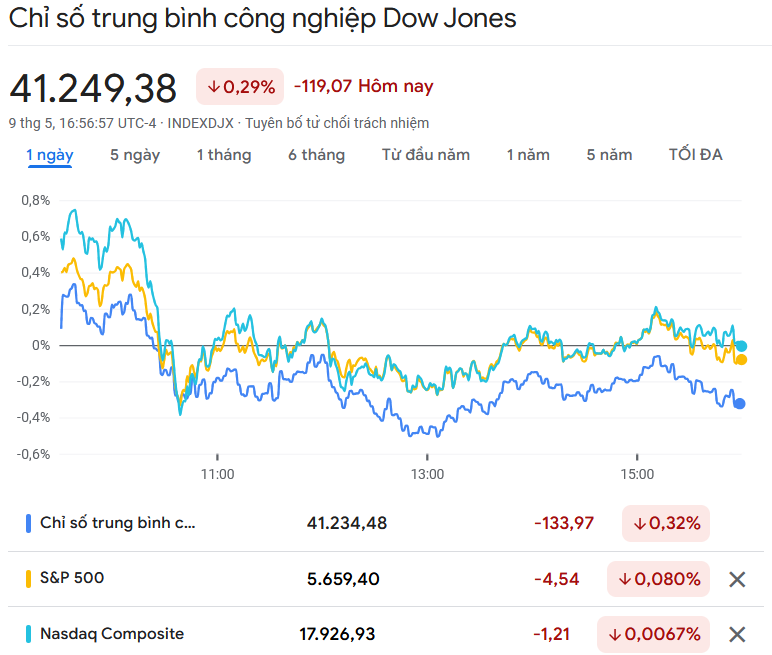This screenshot has height=655, width=772.
Task: Select the Từ đầu năm tab
Action: (x=425, y=155)
